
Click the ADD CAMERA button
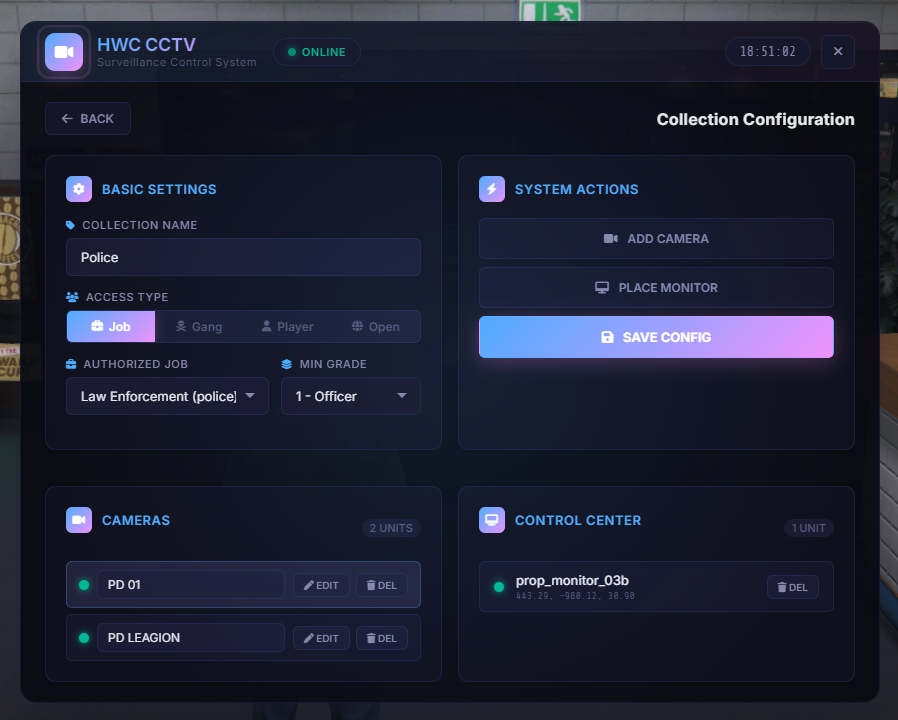656,239
